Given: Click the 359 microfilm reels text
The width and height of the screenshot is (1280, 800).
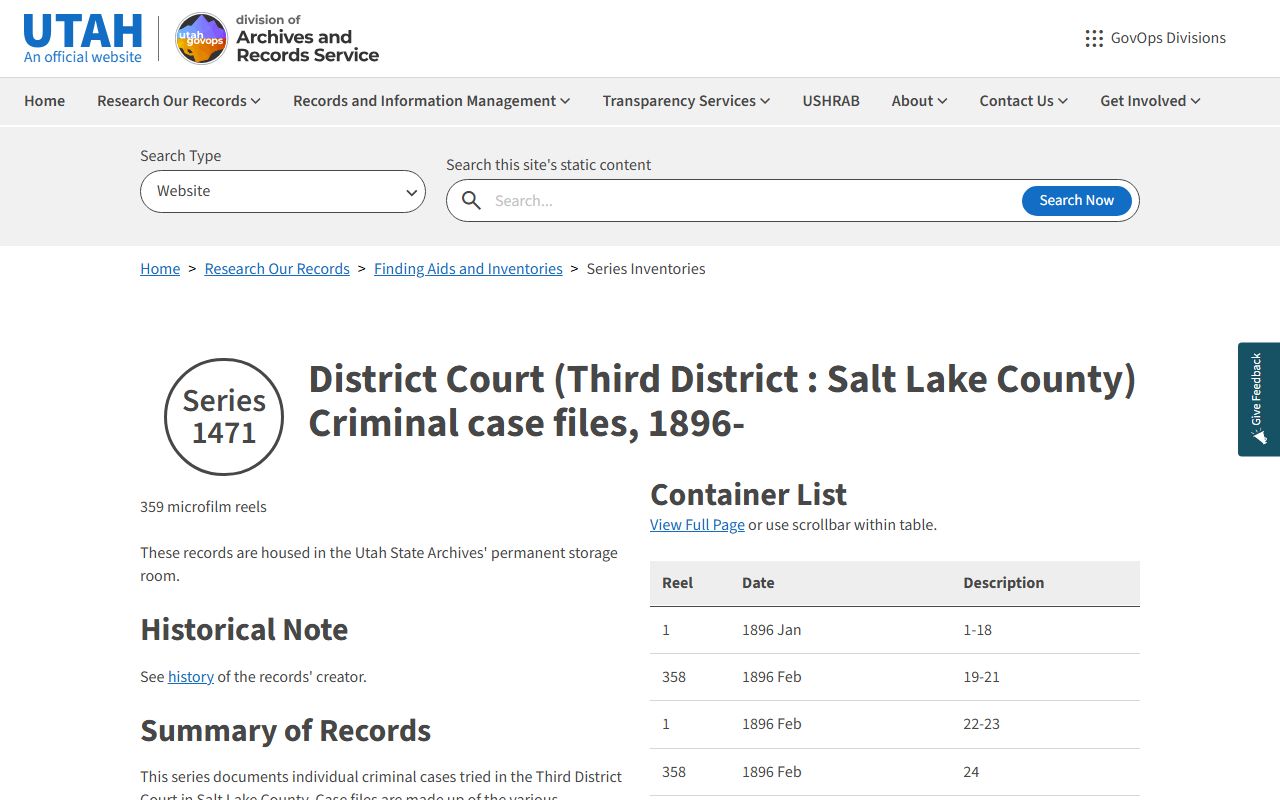Looking at the screenshot, I should [203, 507].
